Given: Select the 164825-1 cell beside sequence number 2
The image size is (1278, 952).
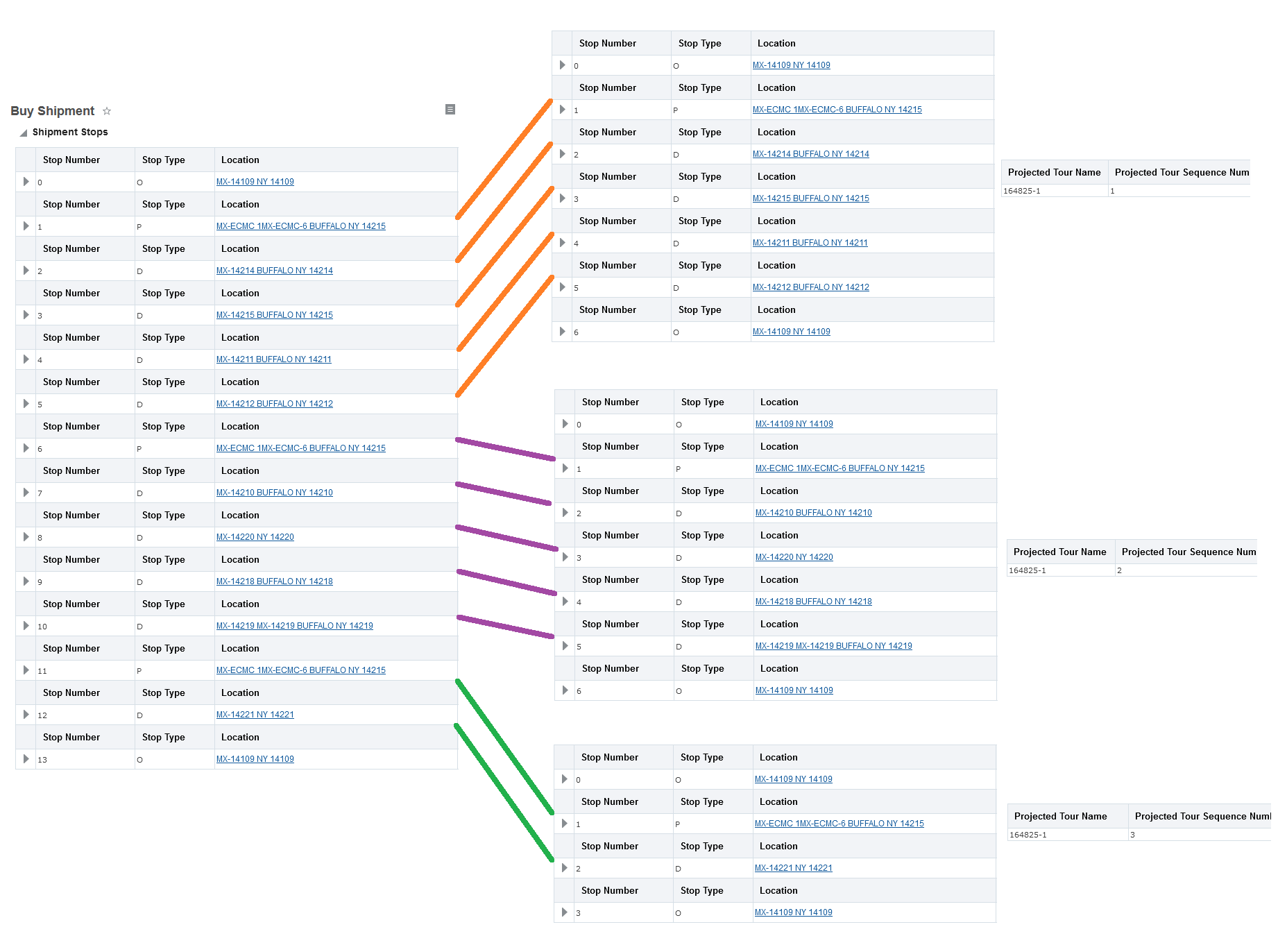Looking at the screenshot, I should click(1059, 570).
